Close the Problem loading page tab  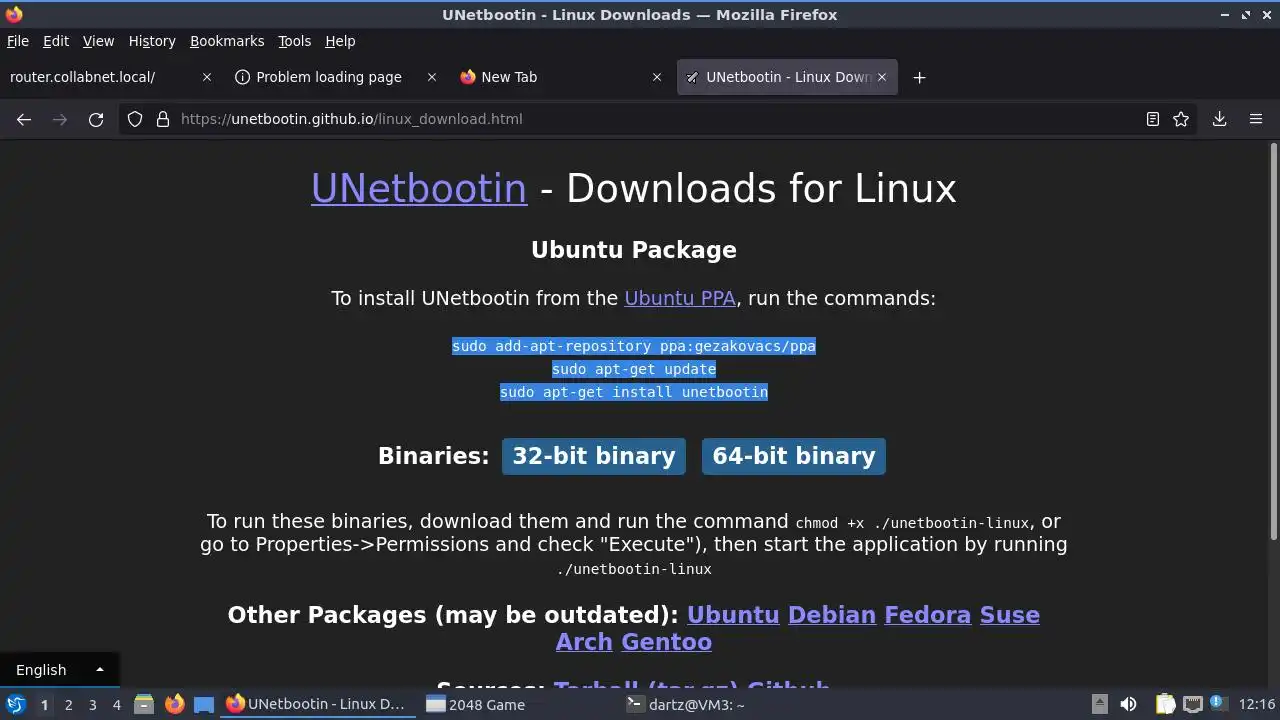tap(432, 77)
